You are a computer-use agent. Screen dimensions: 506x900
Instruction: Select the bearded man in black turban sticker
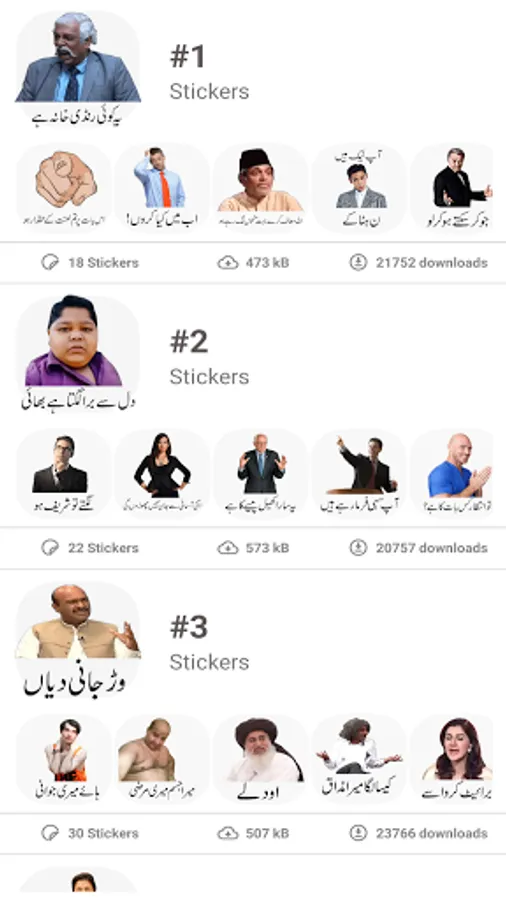tap(261, 759)
